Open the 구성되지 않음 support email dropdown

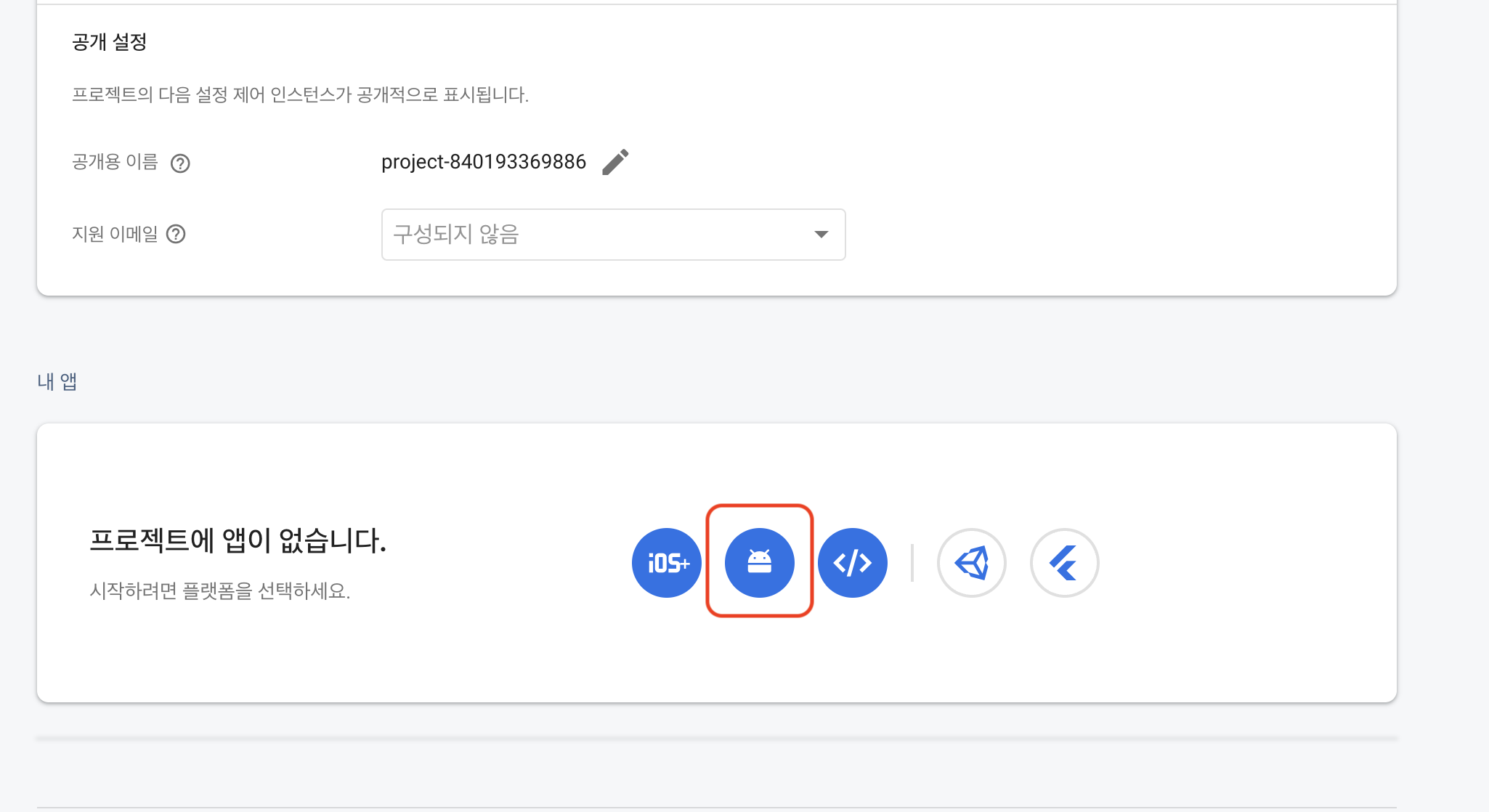[x=596, y=235]
